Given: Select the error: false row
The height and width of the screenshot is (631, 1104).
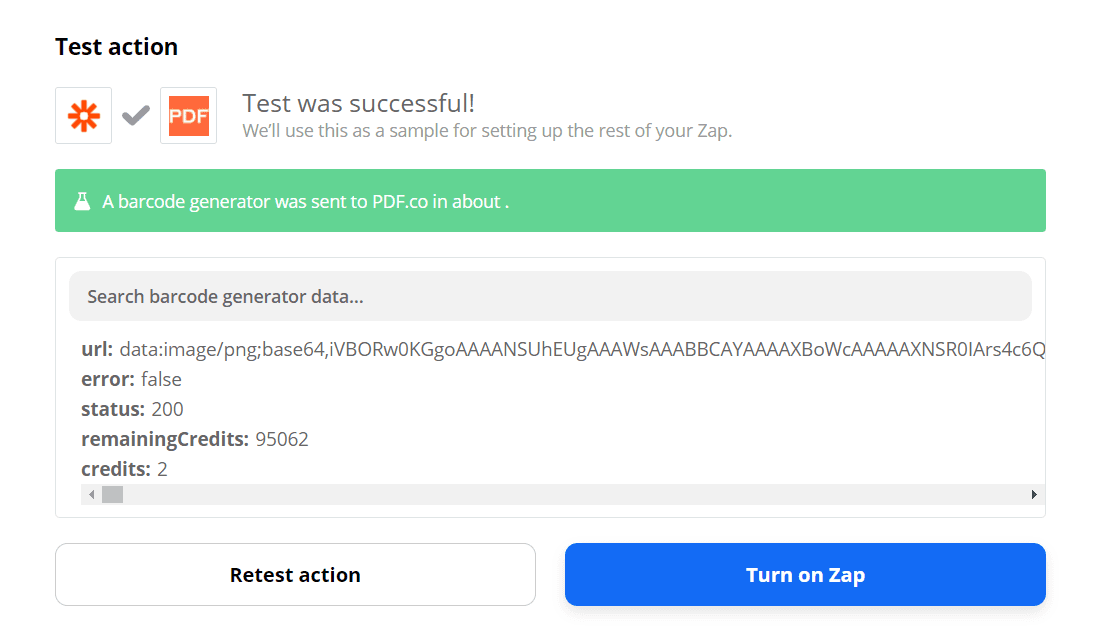Looking at the screenshot, I should [132, 380].
